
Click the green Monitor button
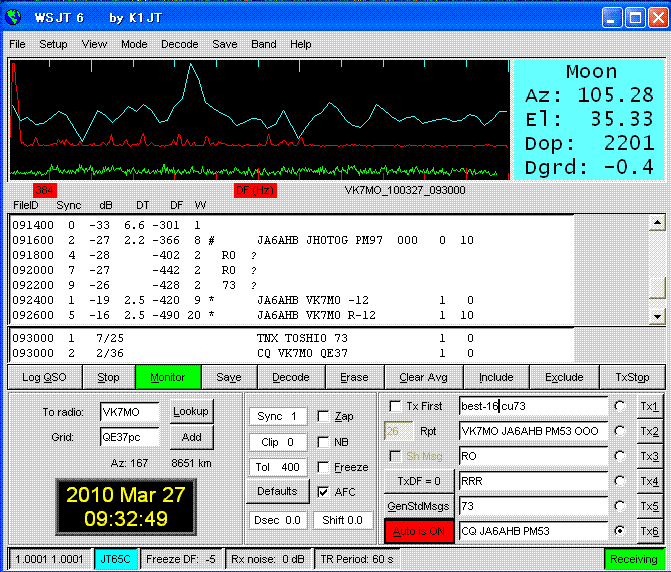pyautogui.click(x=168, y=377)
